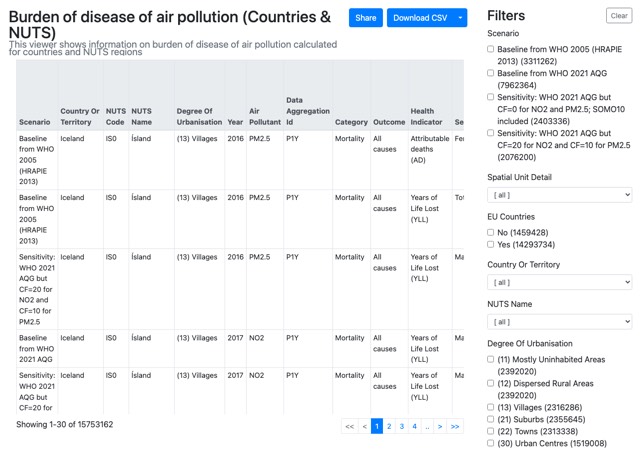
Task: Click Download CSV button
Action: [x=420, y=18]
